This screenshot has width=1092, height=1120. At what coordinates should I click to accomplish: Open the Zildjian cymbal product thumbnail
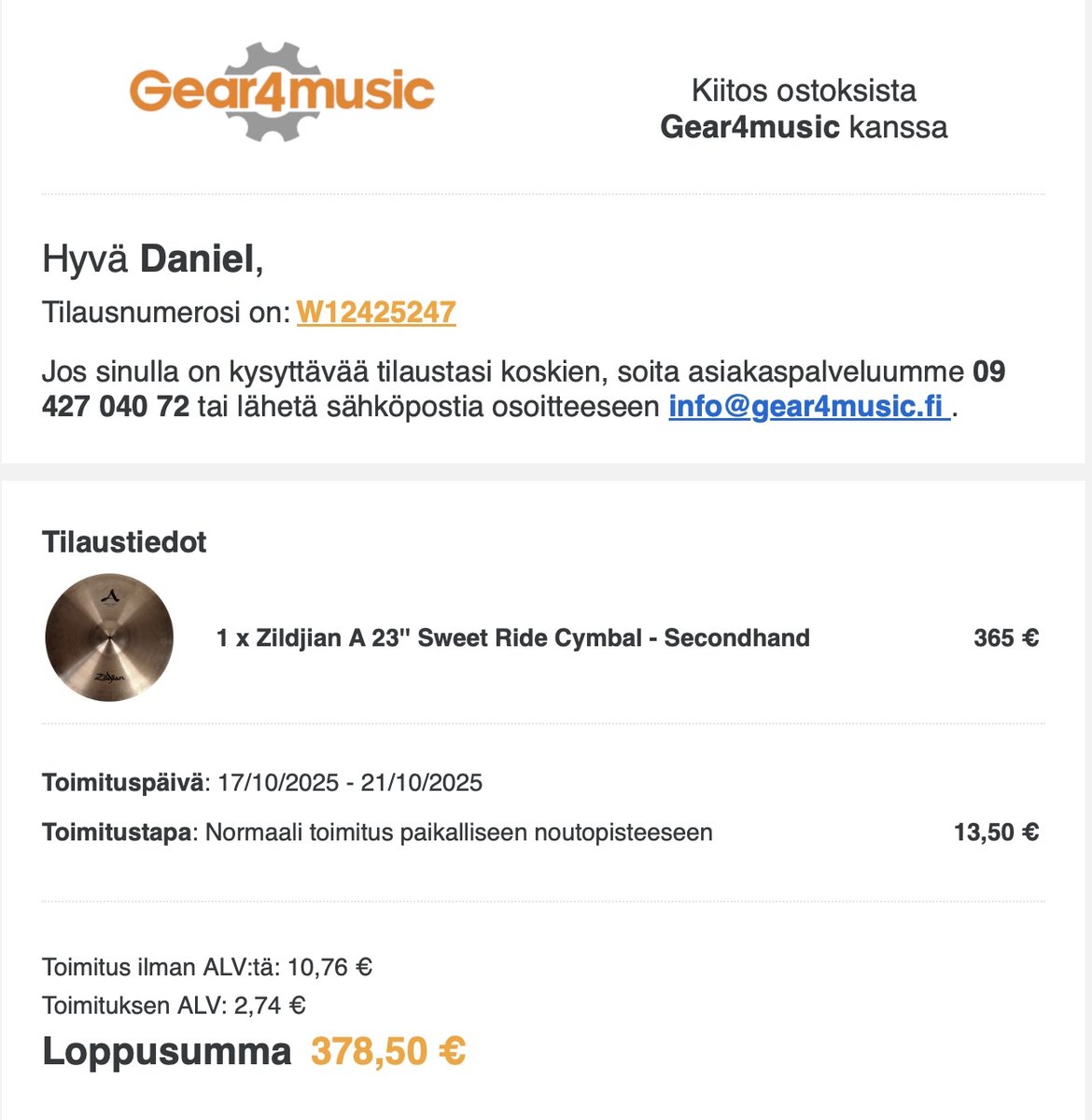tap(109, 637)
